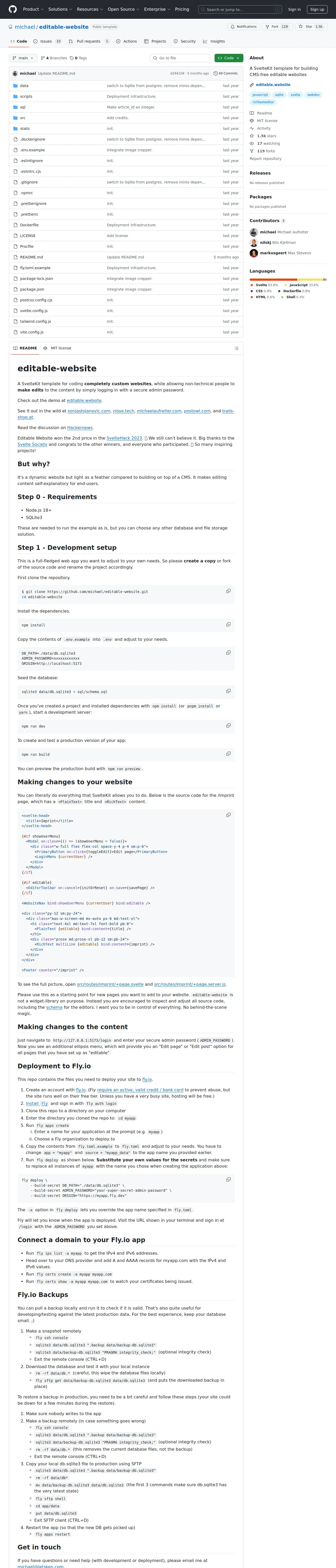The width and height of the screenshot is (336, 1568).
Task: Click the Notifications bell button
Action: tap(243, 27)
